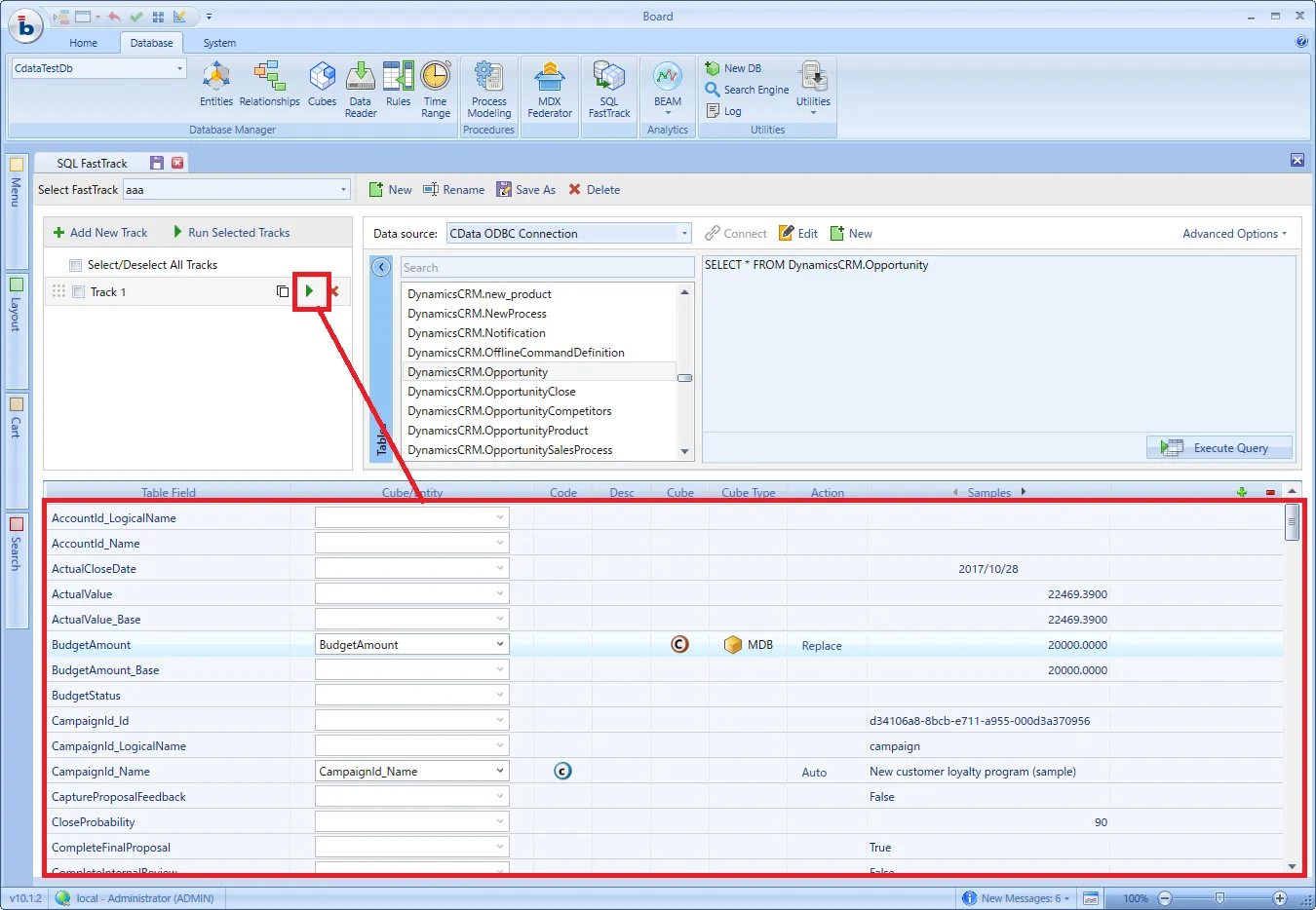1316x910 pixels.
Task: Click the table Search input field
Action: coord(547,268)
